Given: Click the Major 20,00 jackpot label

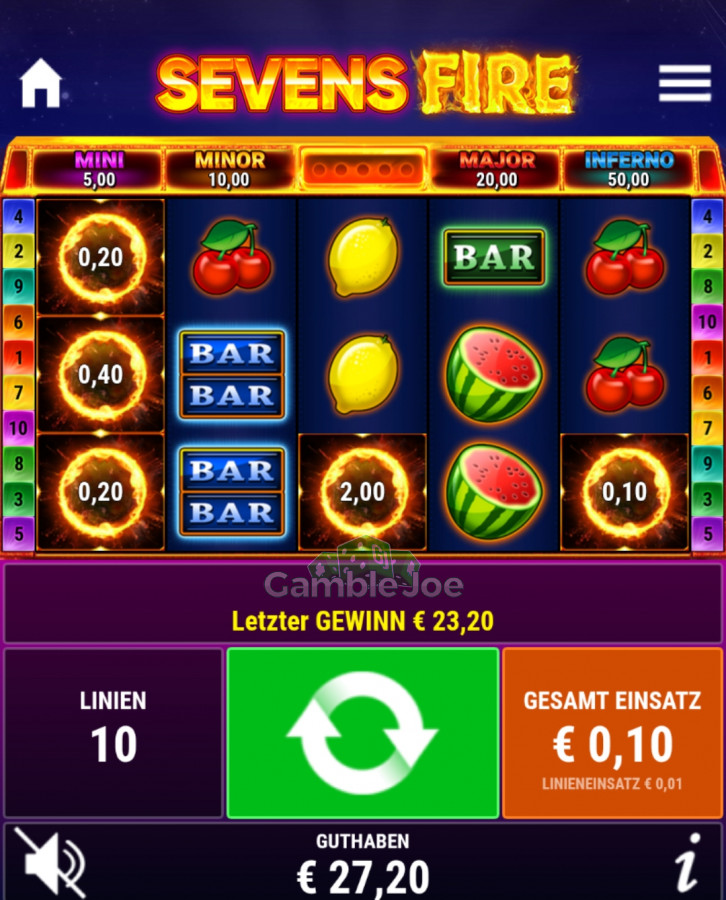Looking at the screenshot, I should click(x=497, y=169).
